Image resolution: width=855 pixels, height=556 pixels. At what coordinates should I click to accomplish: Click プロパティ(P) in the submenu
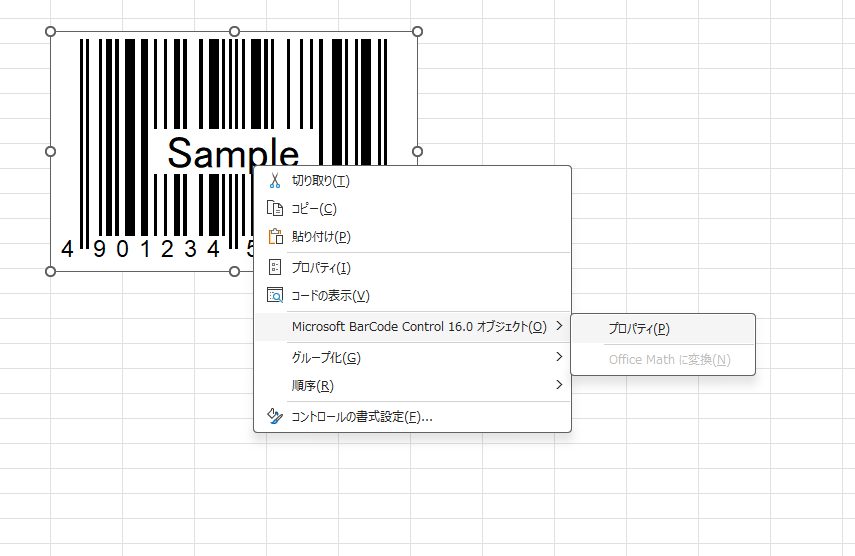[x=639, y=328]
